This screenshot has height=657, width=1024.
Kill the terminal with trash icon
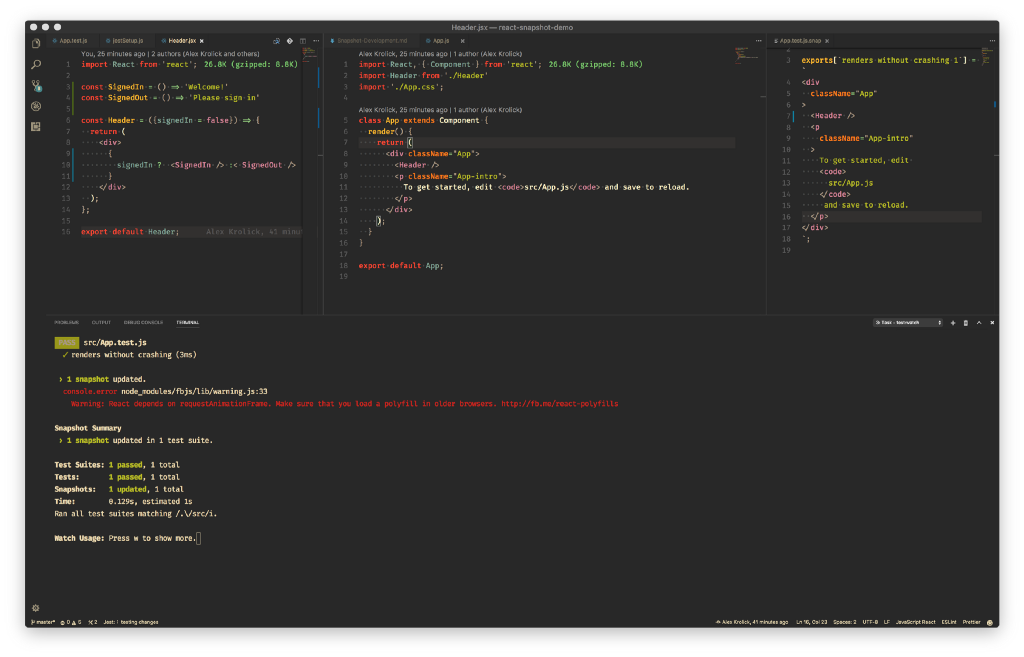click(965, 323)
